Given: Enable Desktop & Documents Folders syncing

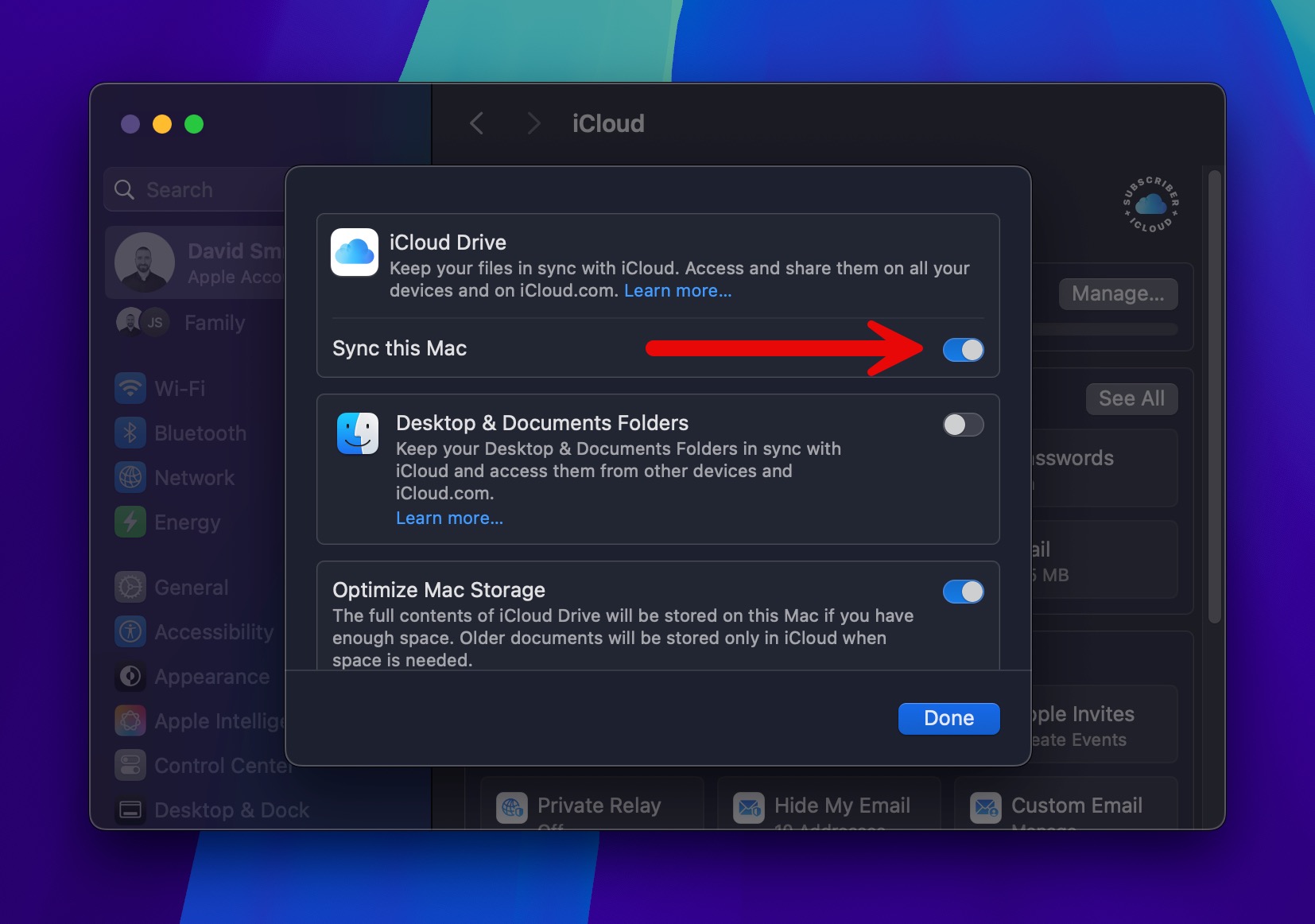Looking at the screenshot, I should pyautogui.click(x=963, y=425).
